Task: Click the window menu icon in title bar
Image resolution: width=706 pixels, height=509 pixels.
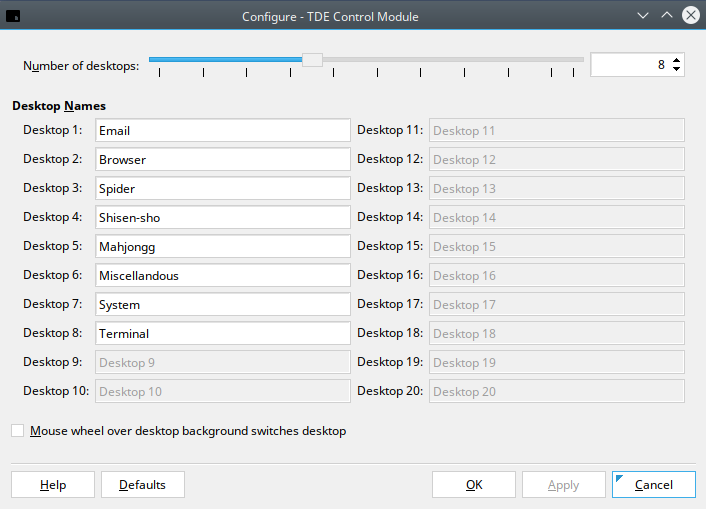Action: [x=14, y=16]
